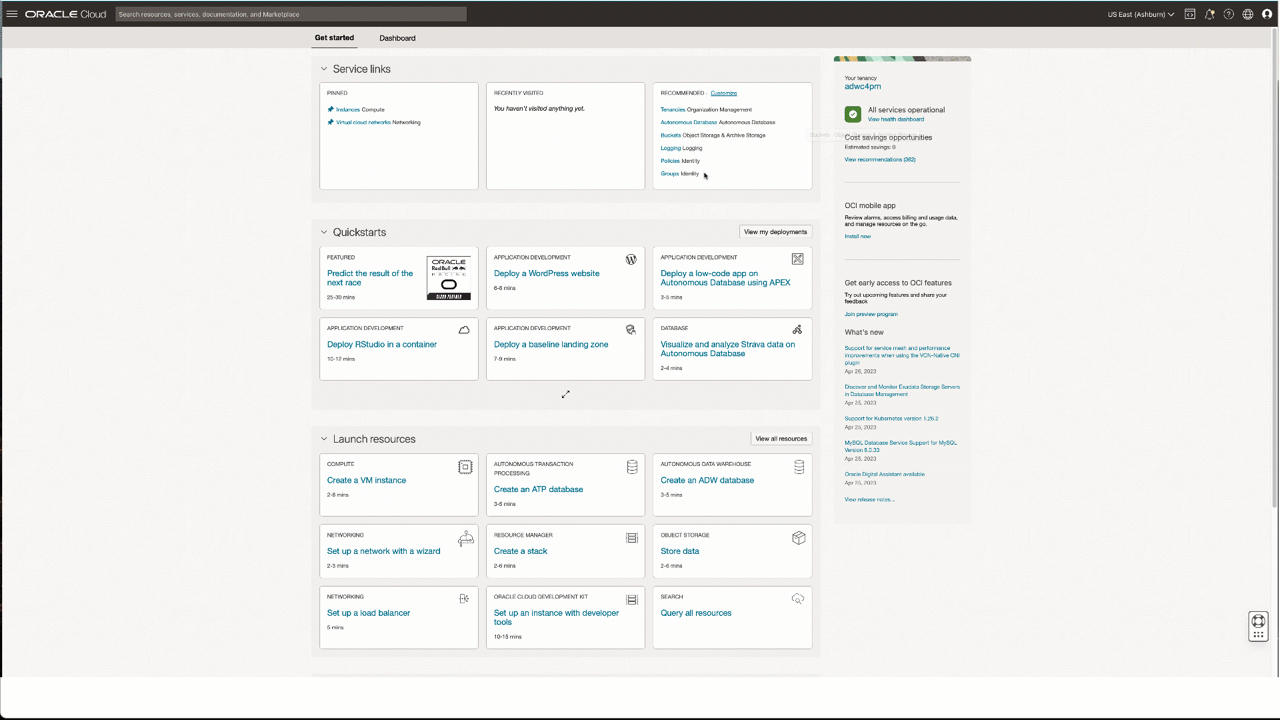The width and height of the screenshot is (1280, 720).
Task: Collapse the Launch resources section
Action: point(324,439)
